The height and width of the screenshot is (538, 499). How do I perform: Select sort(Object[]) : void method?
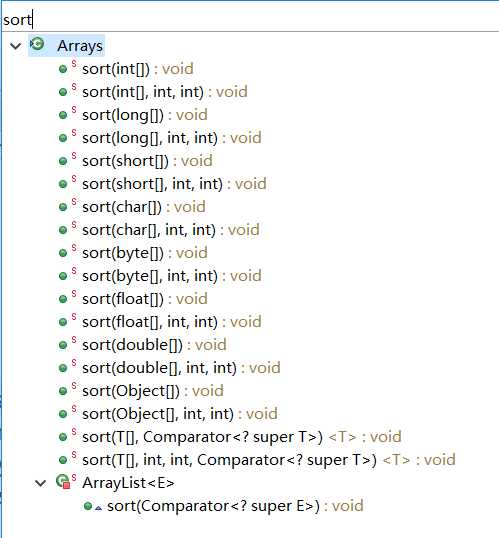[x=153, y=391]
